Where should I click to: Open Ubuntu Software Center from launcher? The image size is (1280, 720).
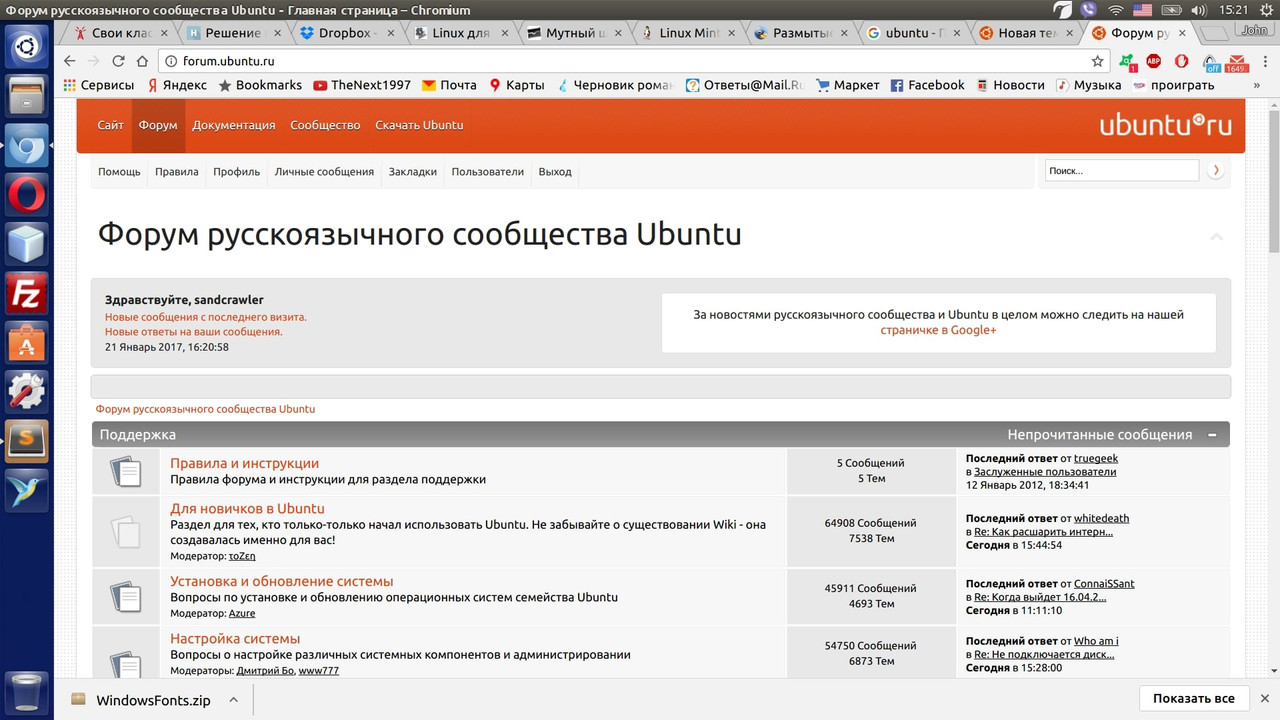pyautogui.click(x=27, y=343)
